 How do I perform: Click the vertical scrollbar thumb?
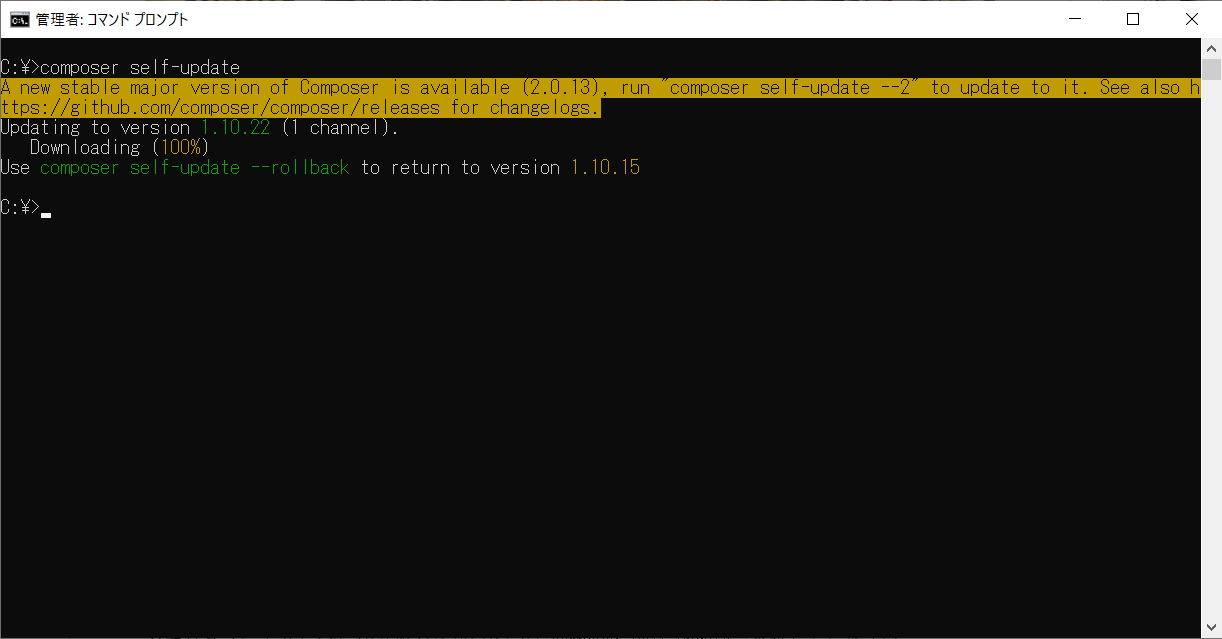[x=1211, y=69]
